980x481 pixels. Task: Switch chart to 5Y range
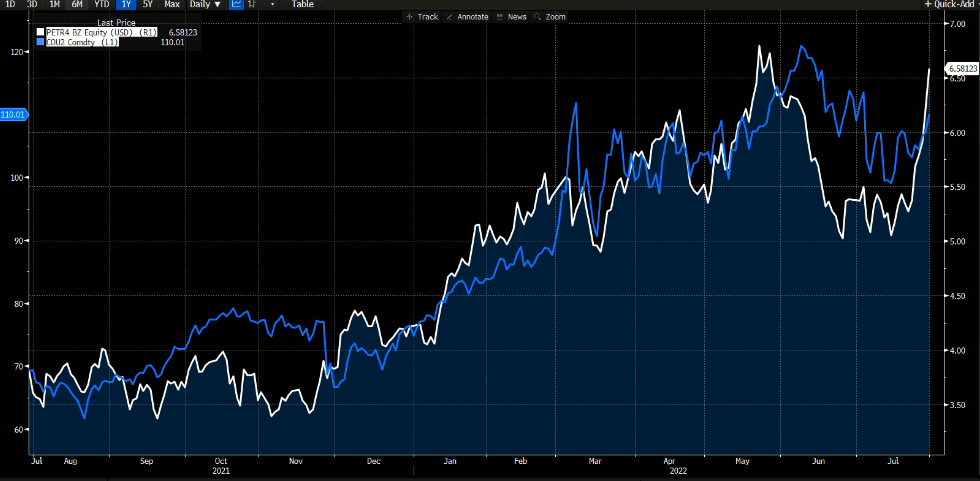pyautogui.click(x=148, y=4)
